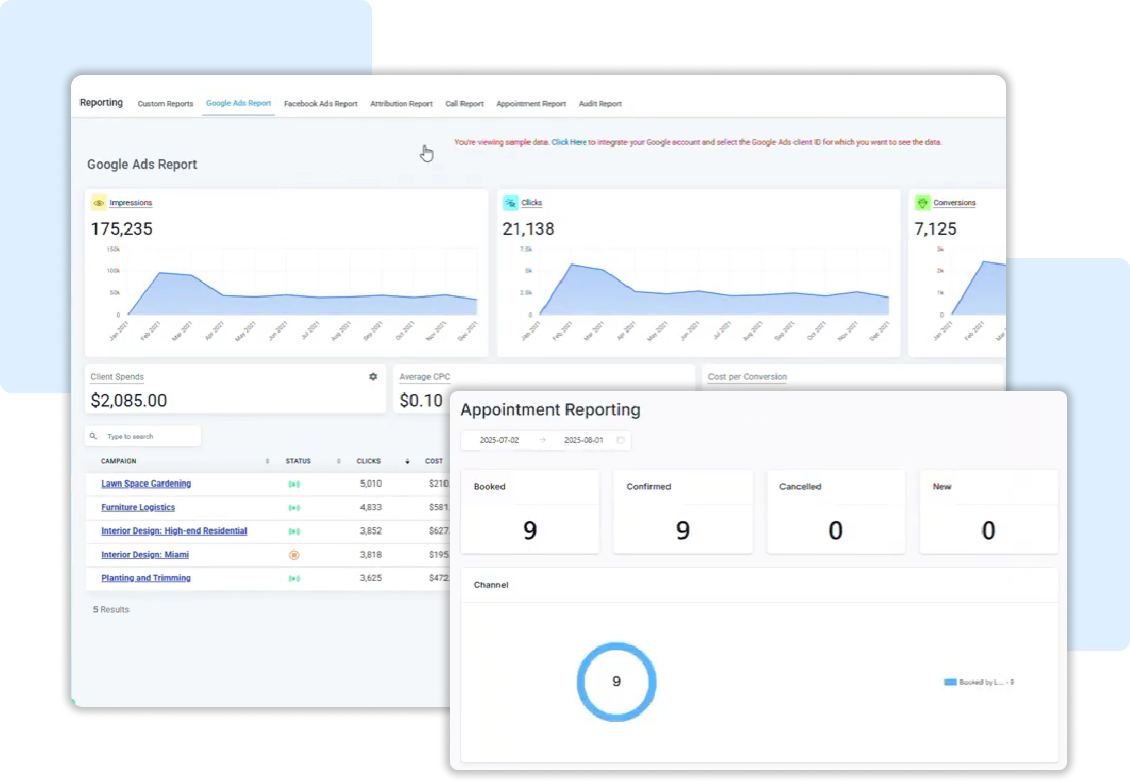The image size is (1130, 784).
Task: Open the Call Report tab
Action: tap(464, 104)
